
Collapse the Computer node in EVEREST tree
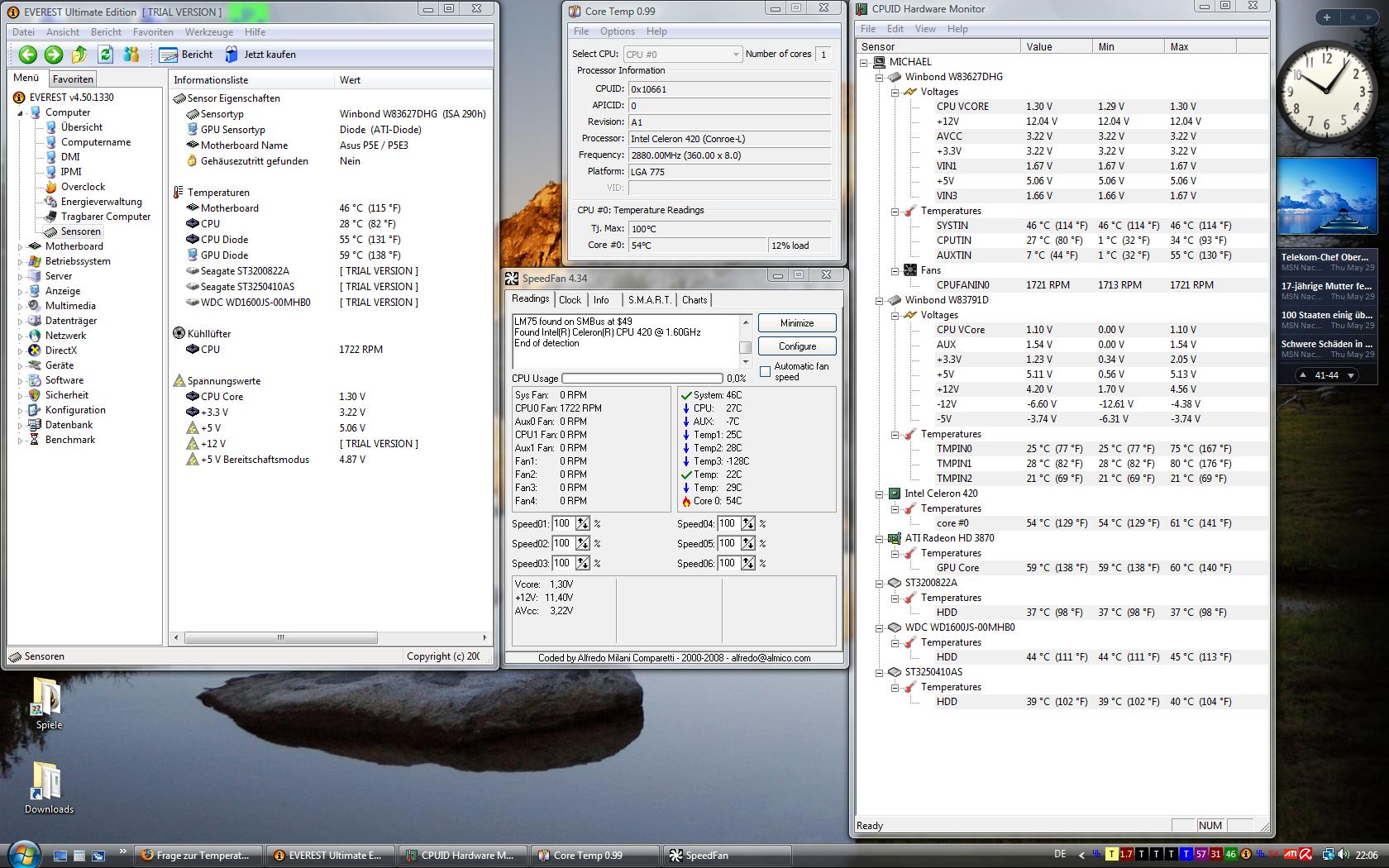[x=21, y=112]
